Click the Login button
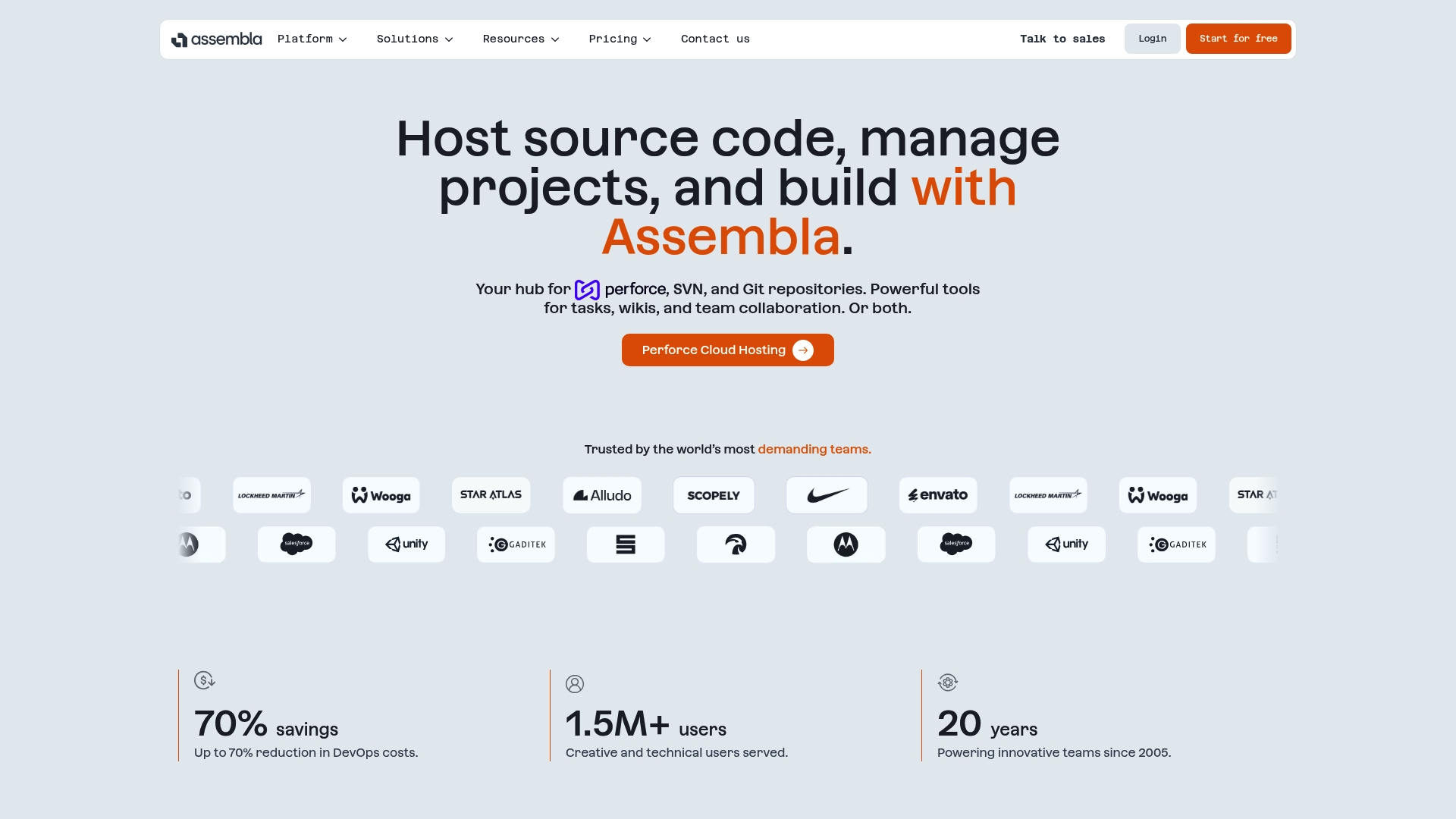Image resolution: width=1456 pixels, height=819 pixels. (x=1152, y=39)
